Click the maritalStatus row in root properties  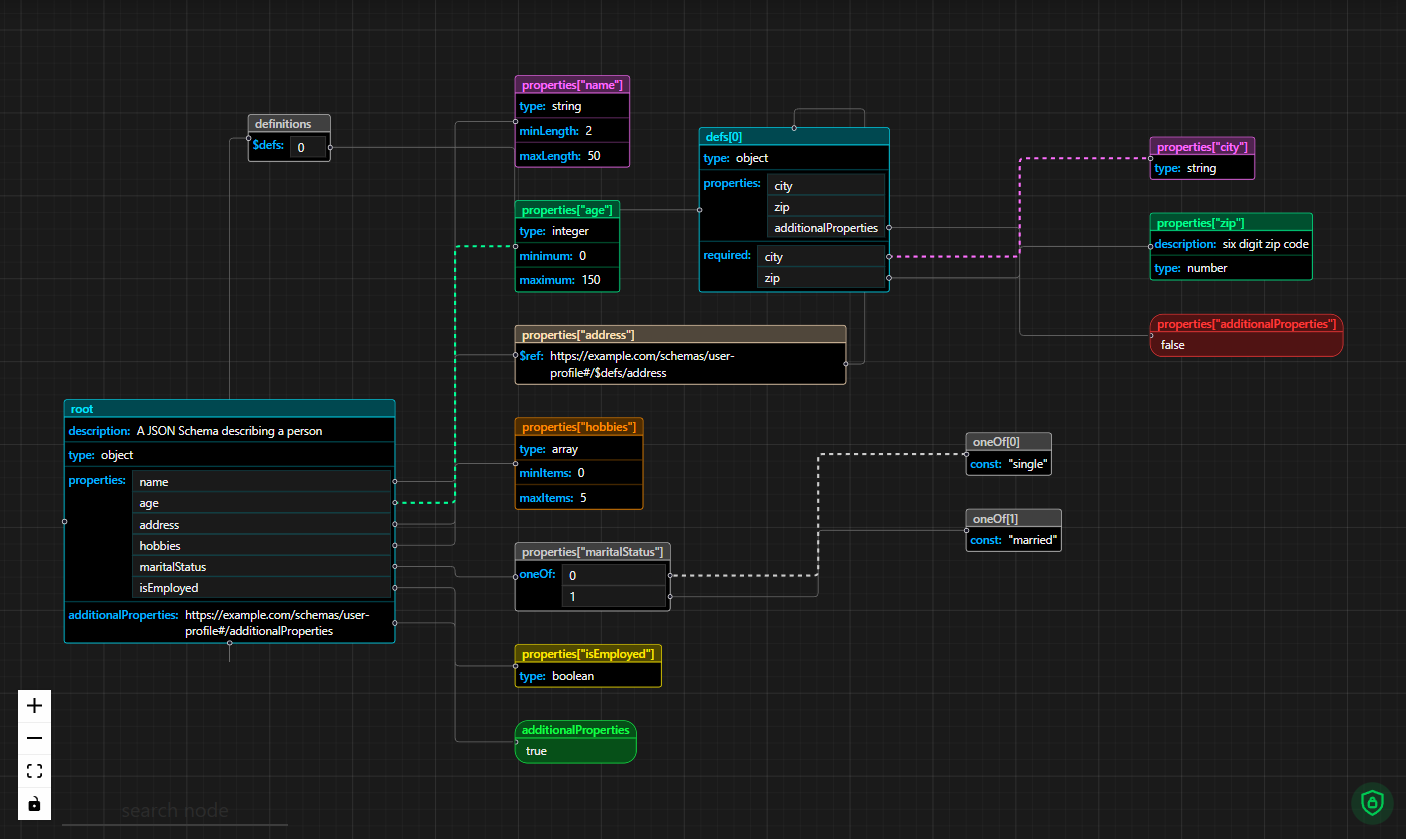(x=261, y=567)
